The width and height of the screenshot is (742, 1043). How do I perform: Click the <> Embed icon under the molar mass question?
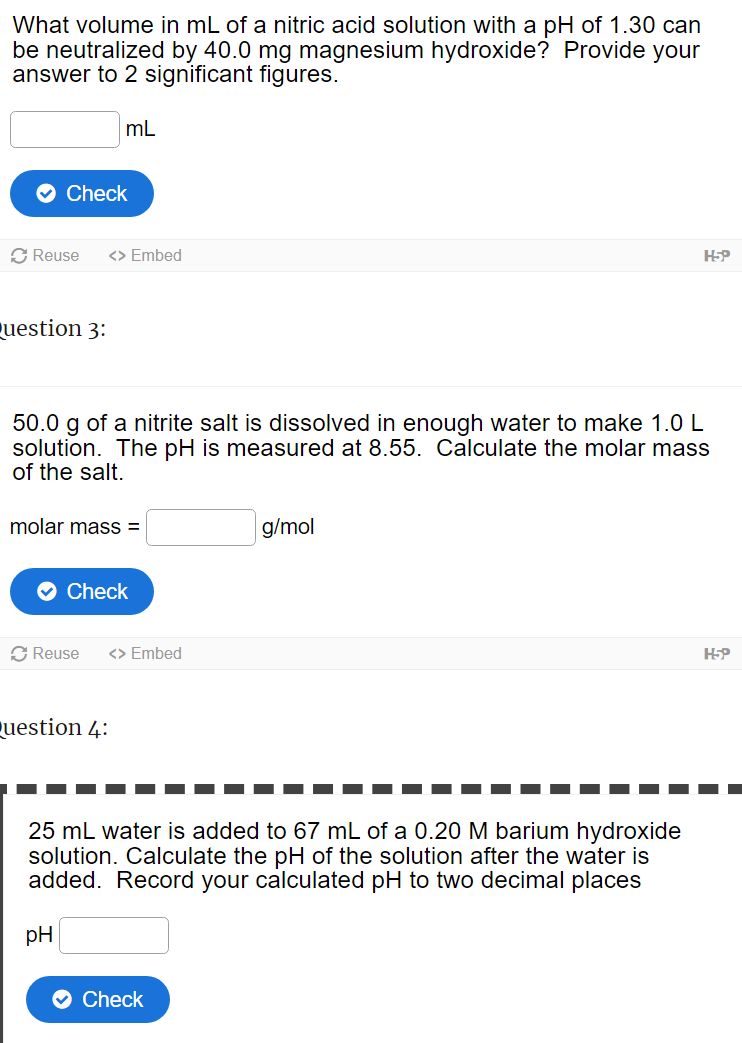point(117,653)
